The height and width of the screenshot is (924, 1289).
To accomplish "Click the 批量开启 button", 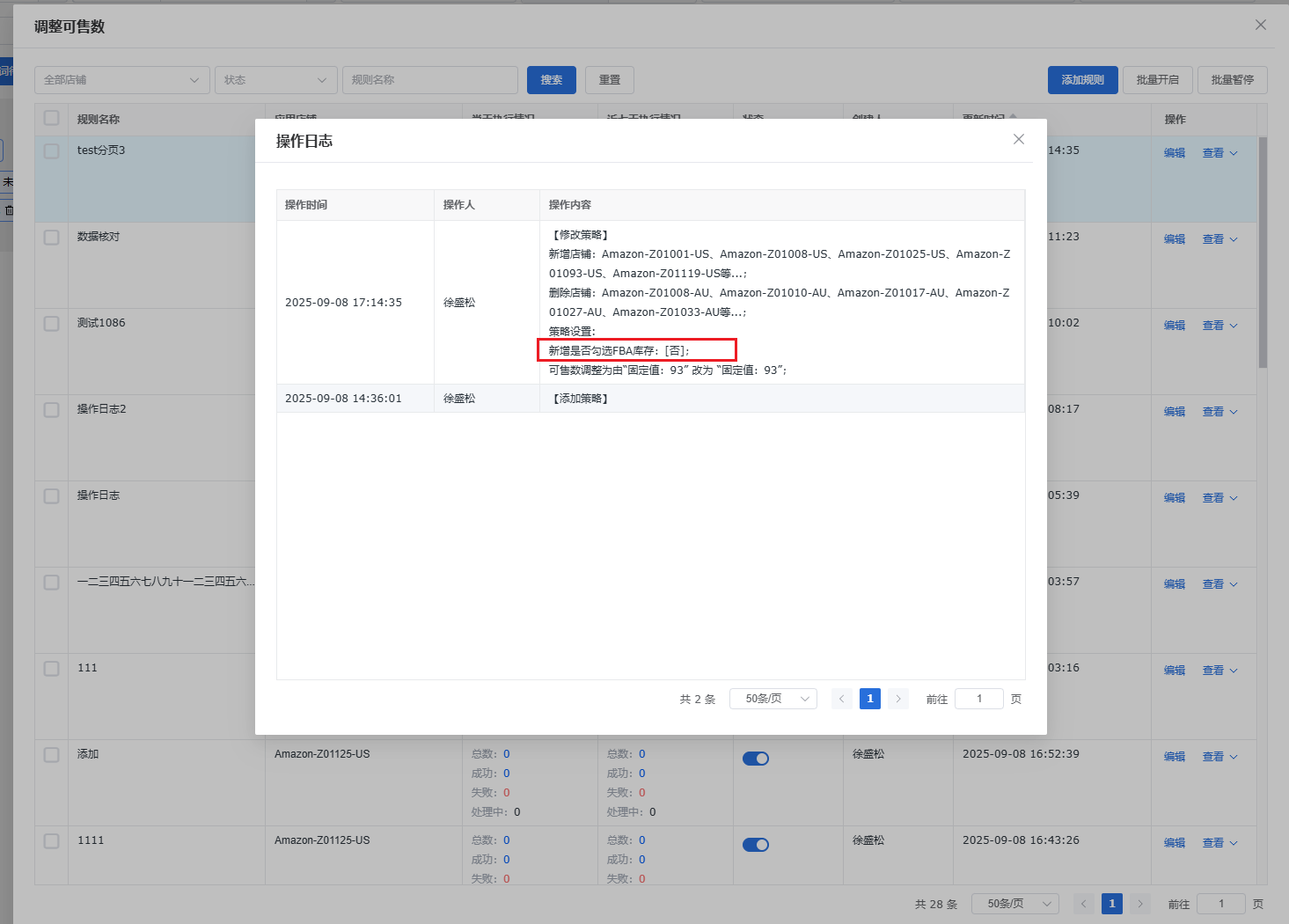I will (1158, 80).
